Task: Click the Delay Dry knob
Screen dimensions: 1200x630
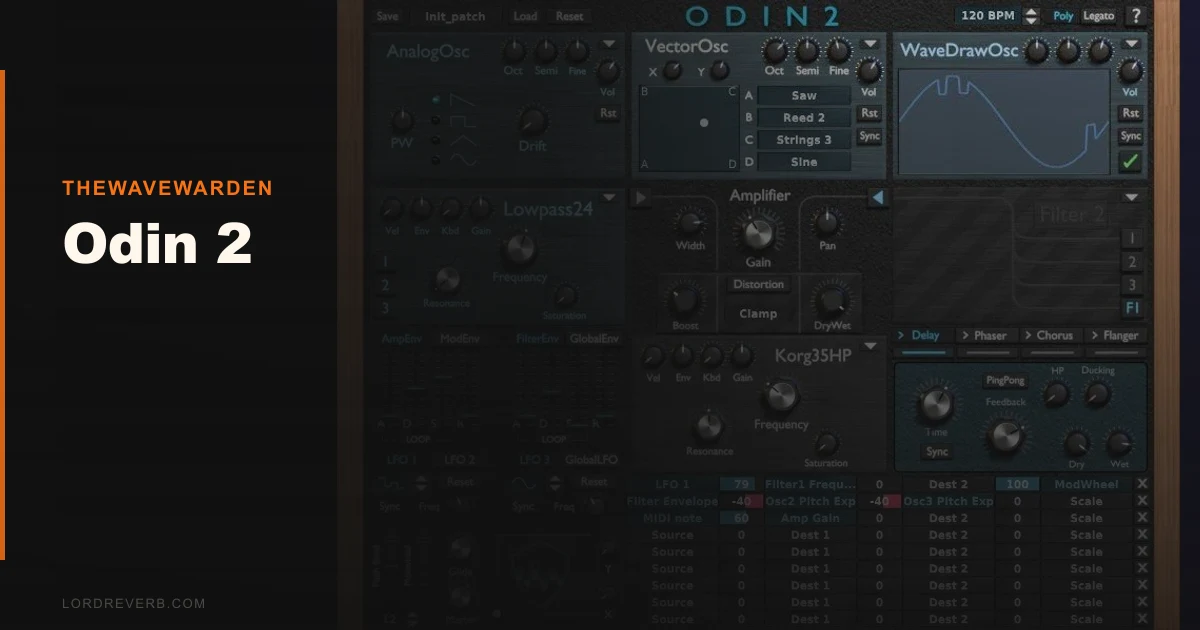Action: tap(1077, 443)
